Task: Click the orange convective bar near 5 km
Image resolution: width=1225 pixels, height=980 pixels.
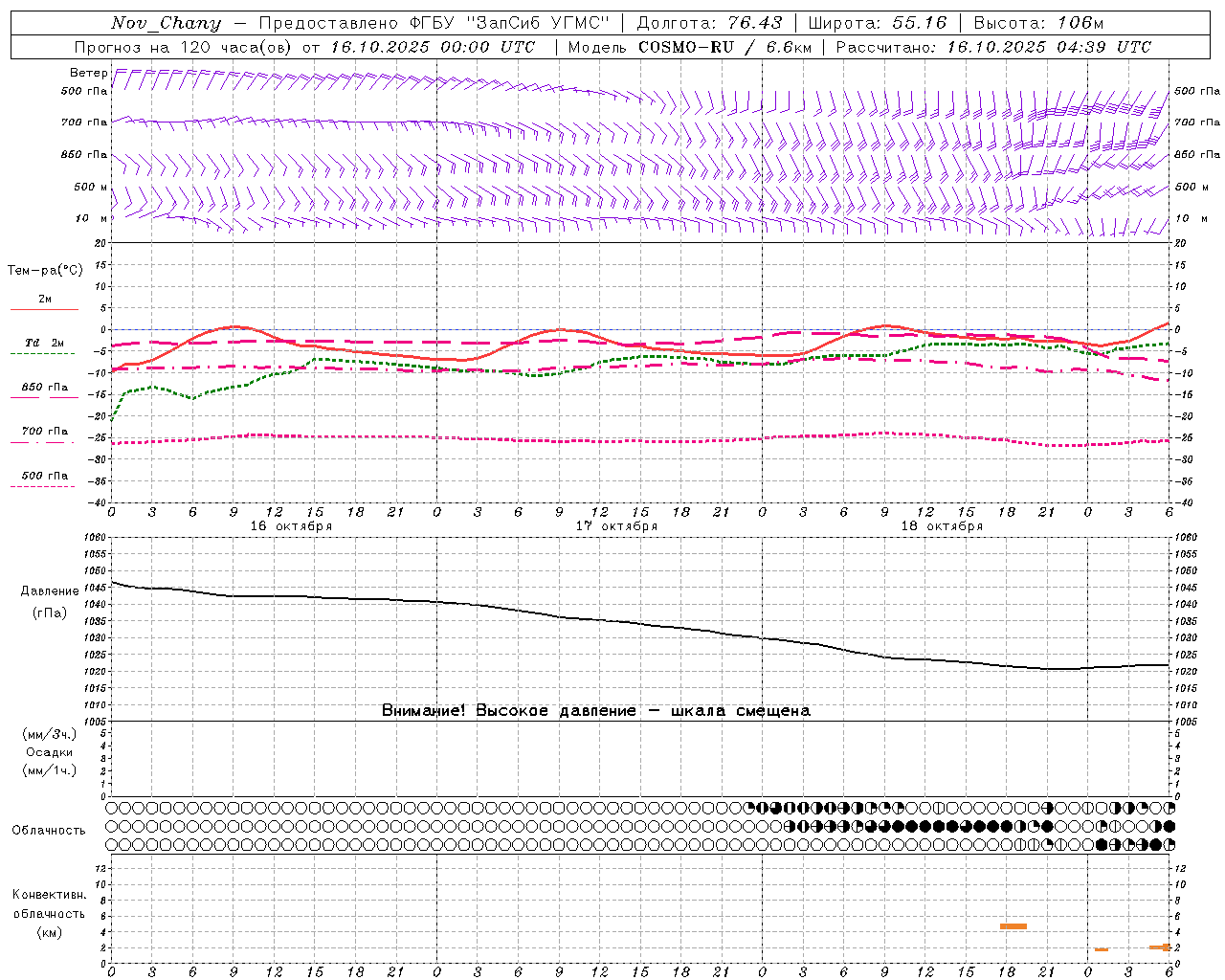Action: 1013,926
